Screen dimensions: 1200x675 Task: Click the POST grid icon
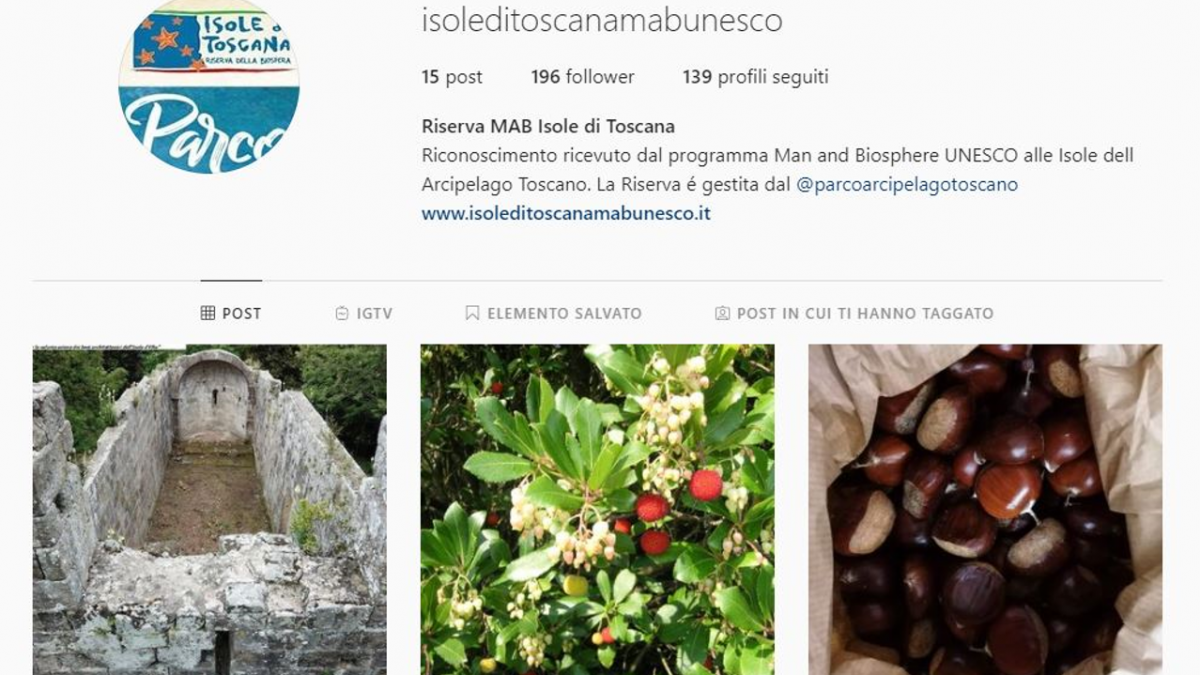[x=208, y=313]
